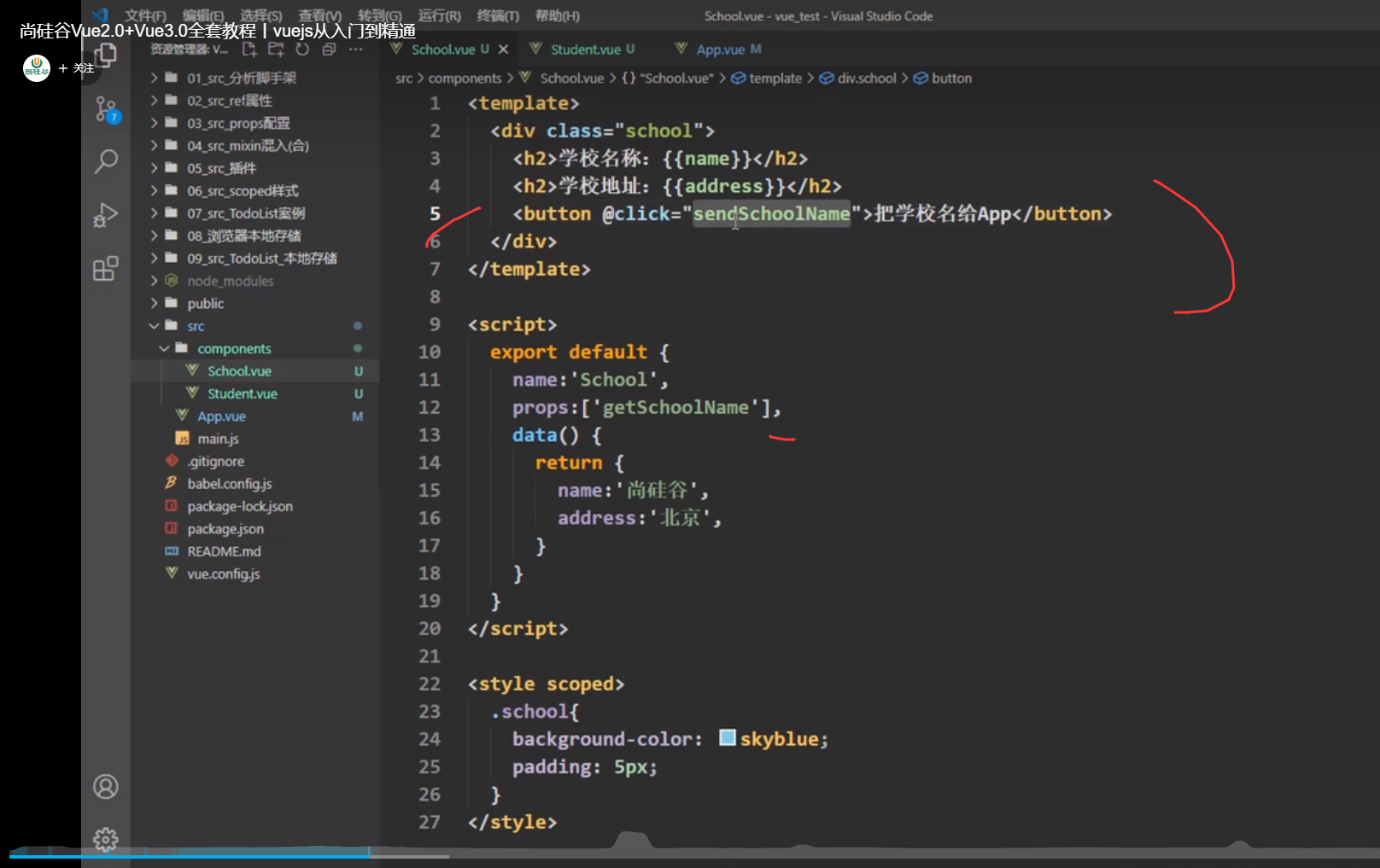The width and height of the screenshot is (1380, 868).
Task: Switch to the Student.vue tab
Action: tap(585, 50)
